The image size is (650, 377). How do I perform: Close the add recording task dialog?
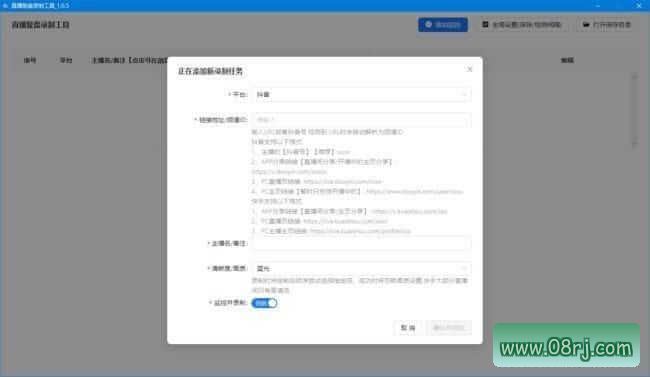(x=469, y=69)
